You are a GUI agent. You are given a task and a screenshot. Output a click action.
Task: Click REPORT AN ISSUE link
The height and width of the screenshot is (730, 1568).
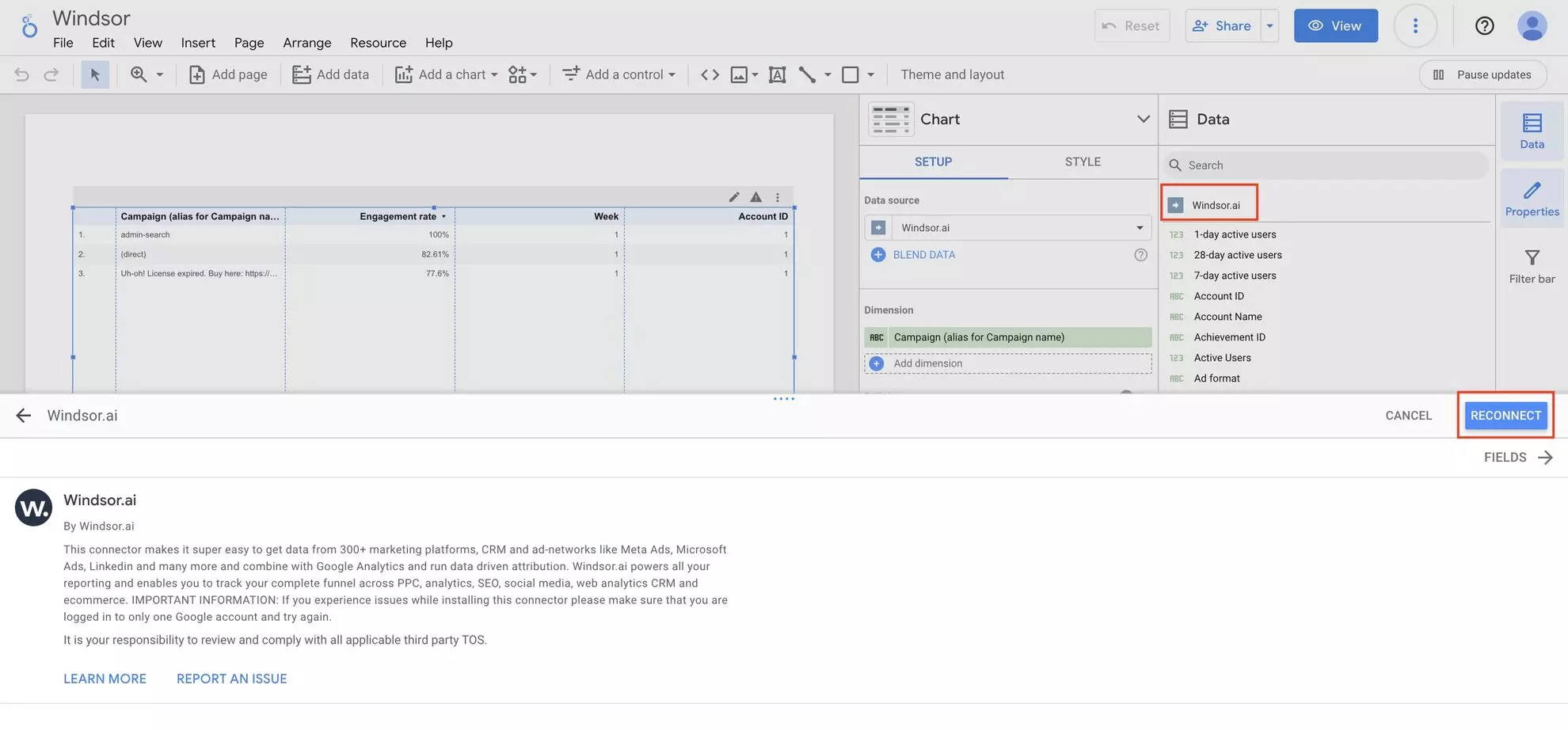(231, 679)
